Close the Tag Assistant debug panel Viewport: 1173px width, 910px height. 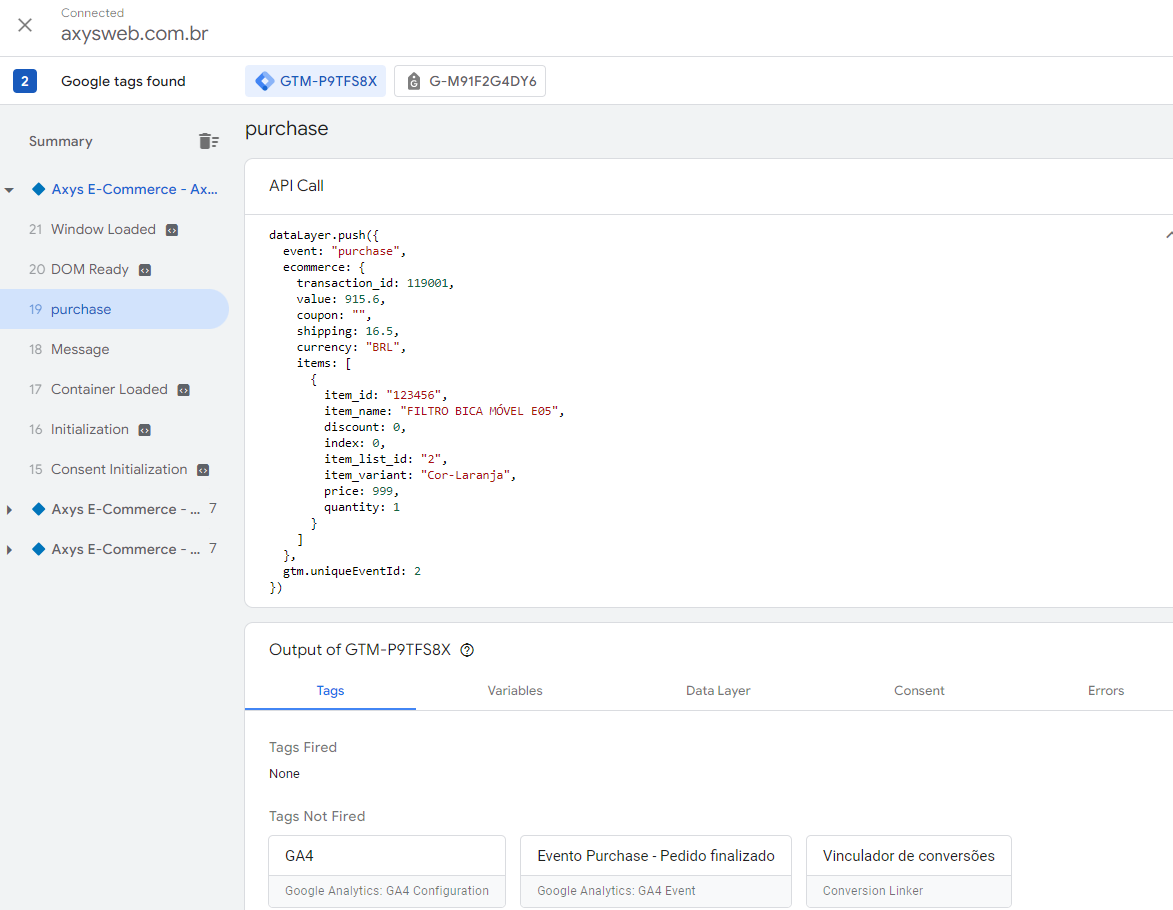click(x=25, y=25)
